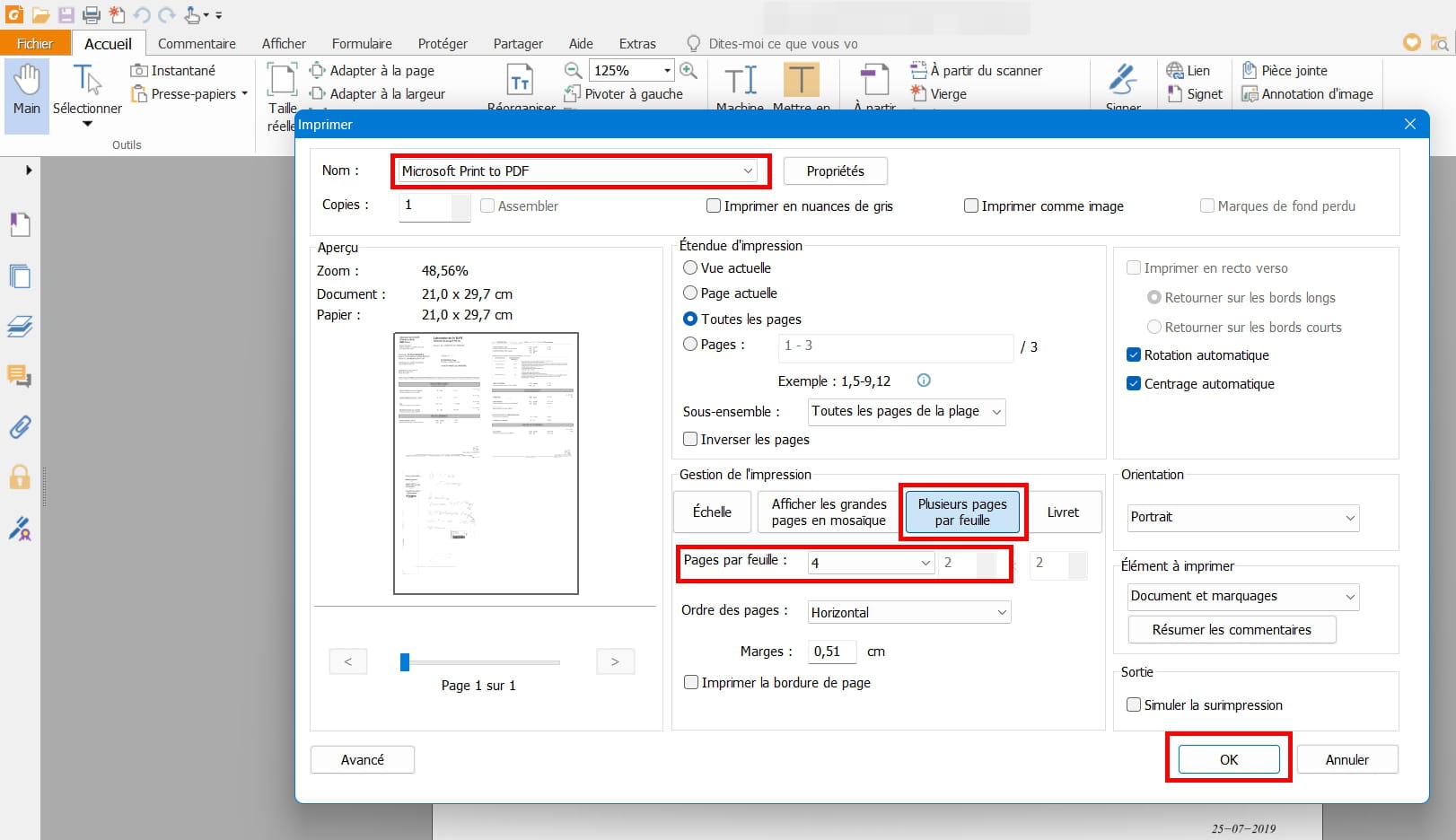Screen dimensions: 1456x840
Task: Click the Échelle button
Action: [712, 512]
